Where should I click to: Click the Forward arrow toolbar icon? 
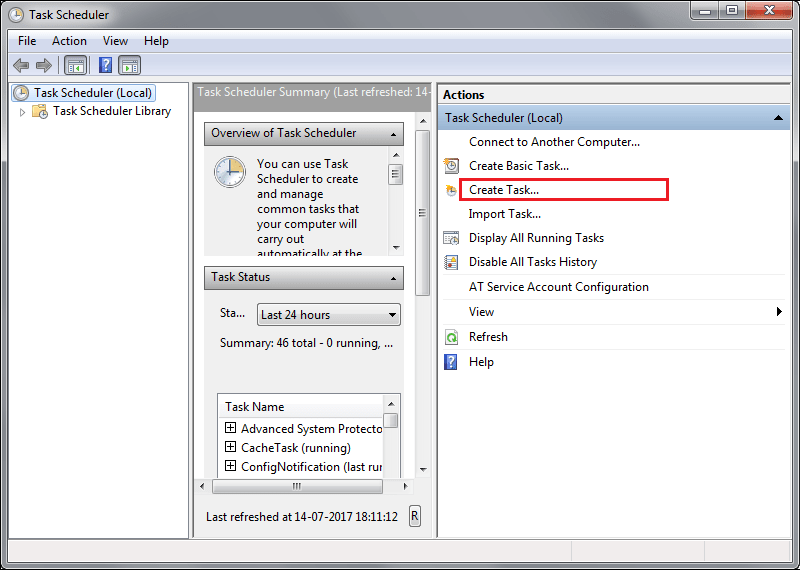pyautogui.click(x=44, y=65)
